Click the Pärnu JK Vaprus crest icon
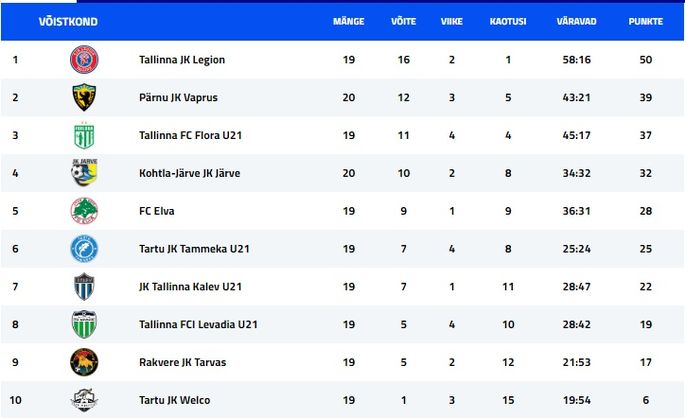Image resolution: width=685 pixels, height=418 pixels. [x=84, y=97]
